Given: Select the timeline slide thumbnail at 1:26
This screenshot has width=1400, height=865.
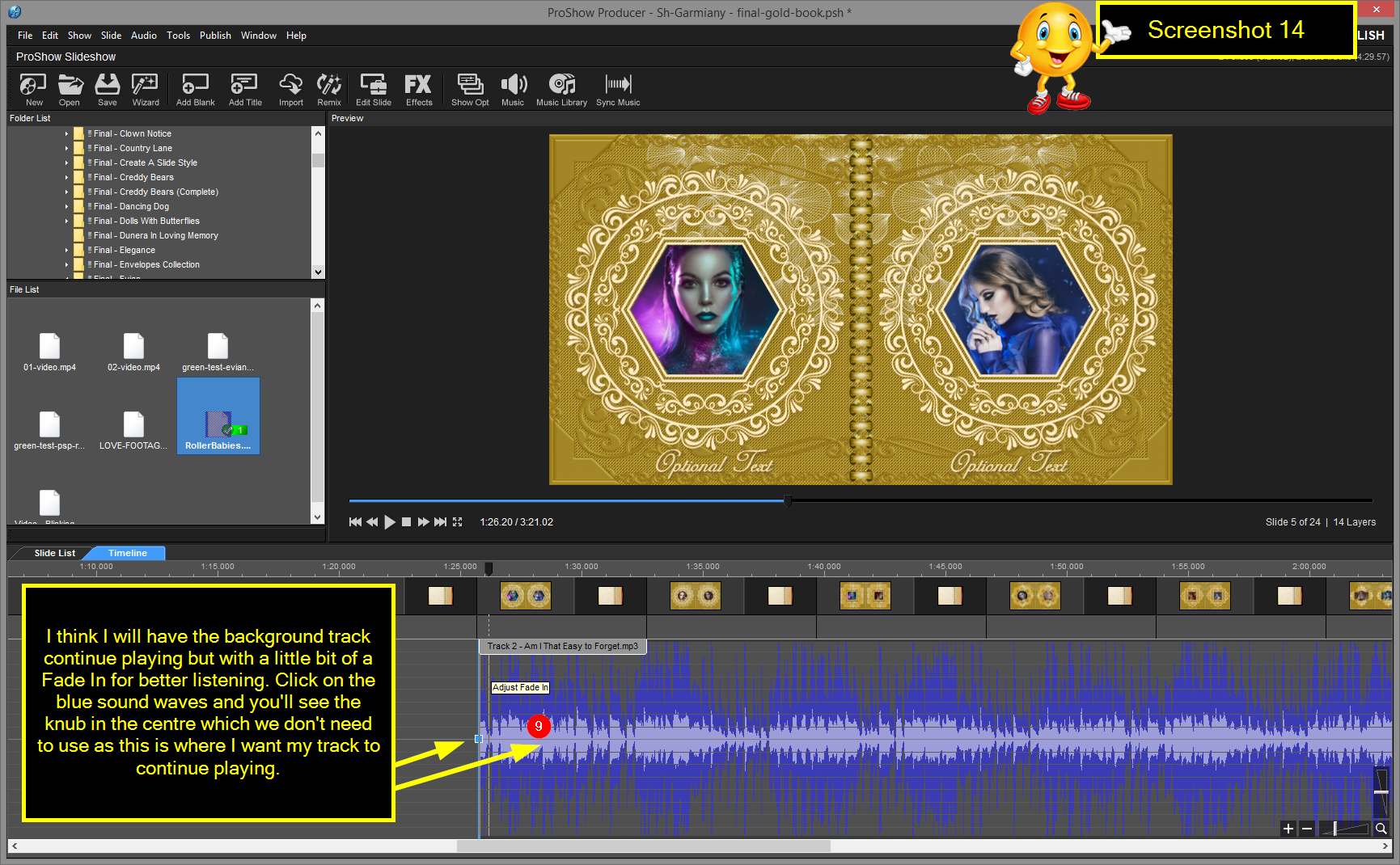Looking at the screenshot, I should tap(526, 597).
